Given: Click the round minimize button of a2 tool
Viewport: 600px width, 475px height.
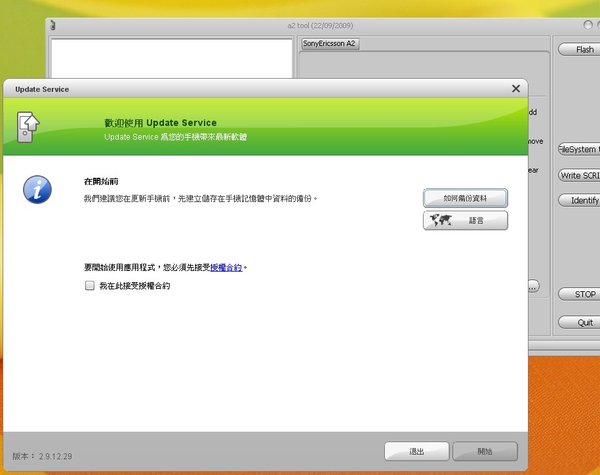Looking at the screenshot, I should [588, 25].
